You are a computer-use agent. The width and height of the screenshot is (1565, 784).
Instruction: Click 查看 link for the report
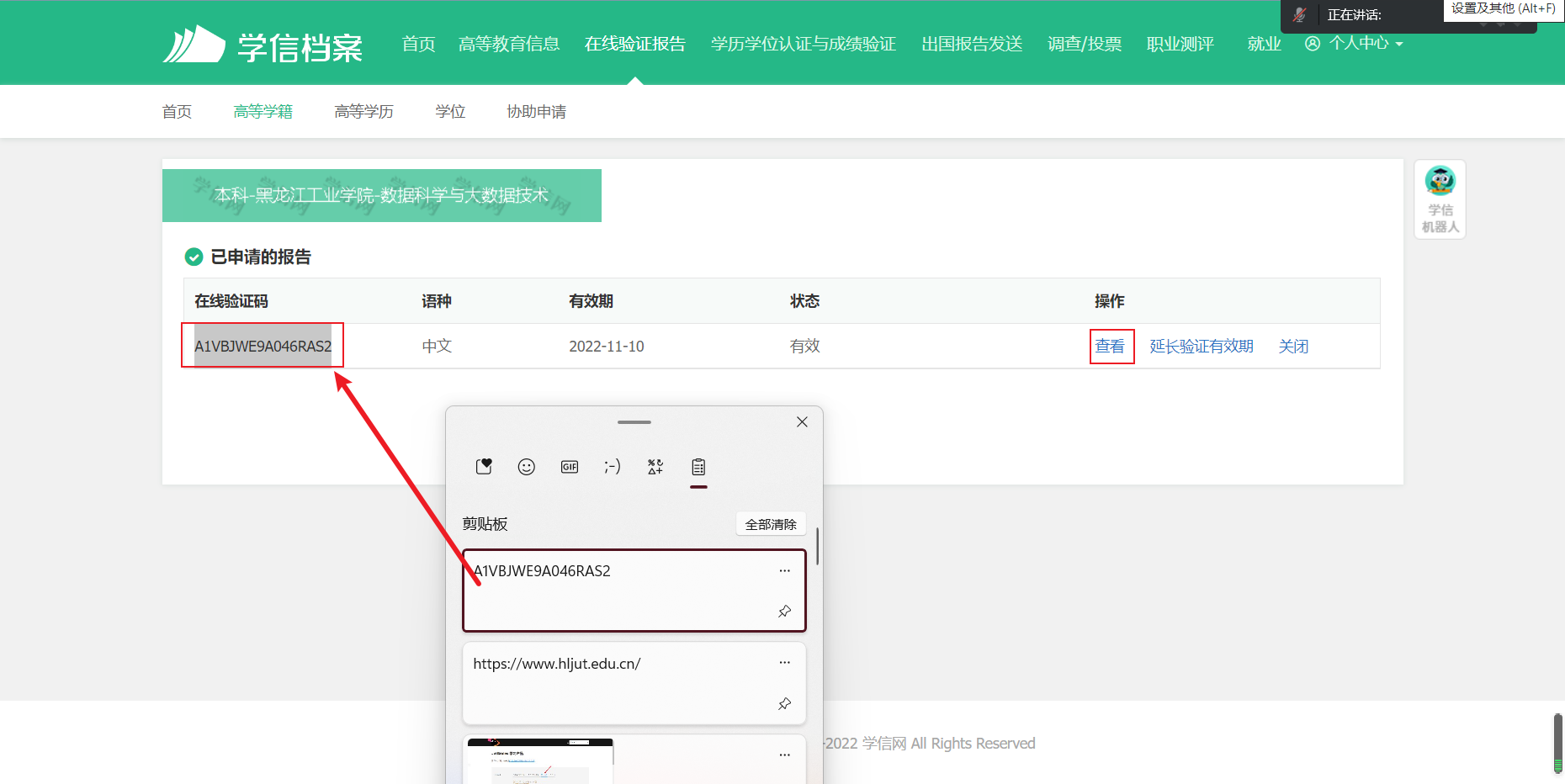click(x=1110, y=347)
